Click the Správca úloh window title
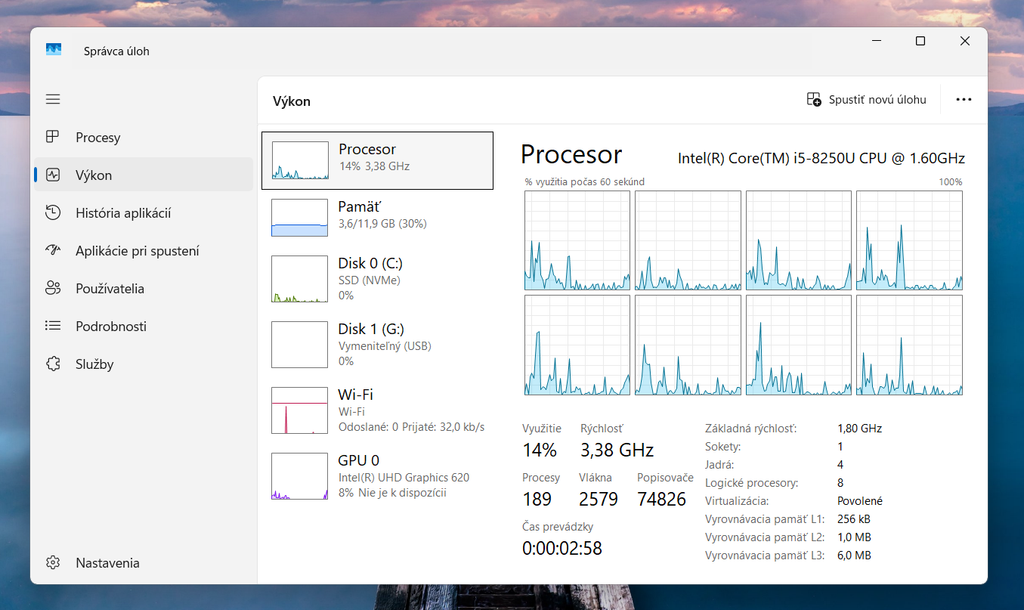 pyautogui.click(x=116, y=51)
